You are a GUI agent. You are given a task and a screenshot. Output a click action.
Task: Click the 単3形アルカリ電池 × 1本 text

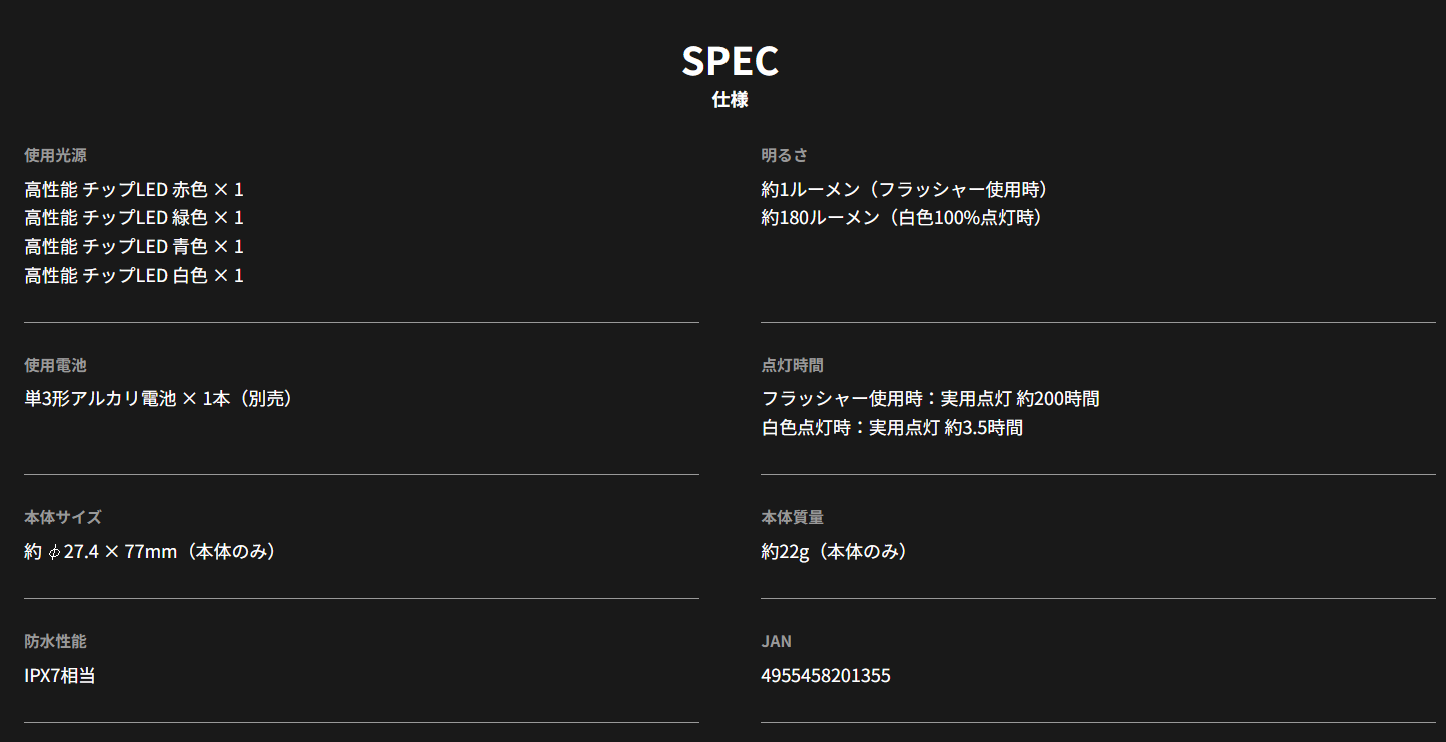tap(161, 399)
